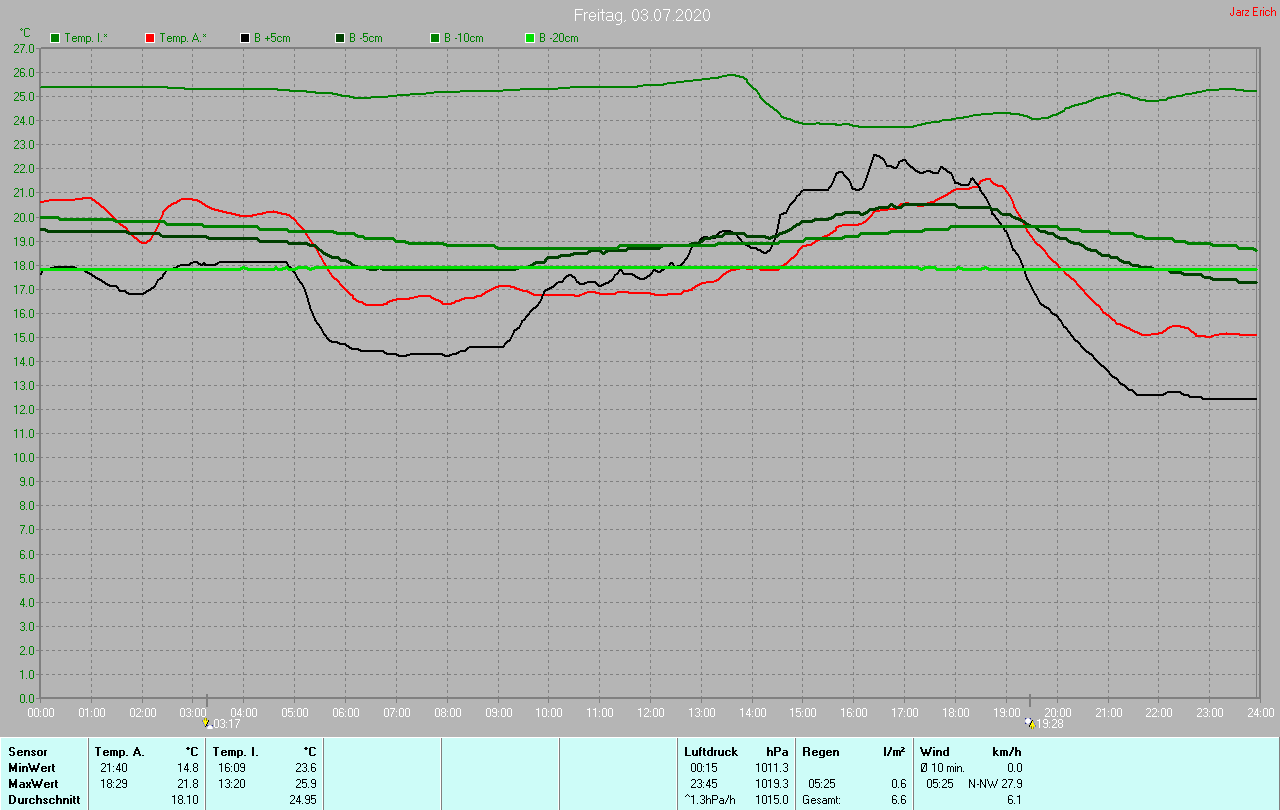Click the B -5cm legend label
The image size is (1280, 810).
click(x=365, y=38)
